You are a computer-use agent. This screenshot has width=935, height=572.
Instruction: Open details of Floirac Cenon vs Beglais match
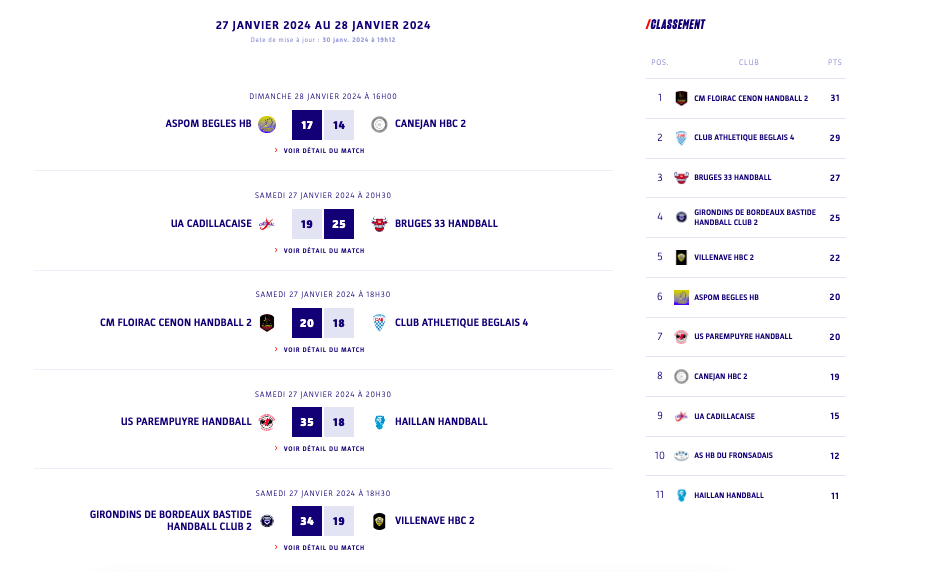[323, 350]
